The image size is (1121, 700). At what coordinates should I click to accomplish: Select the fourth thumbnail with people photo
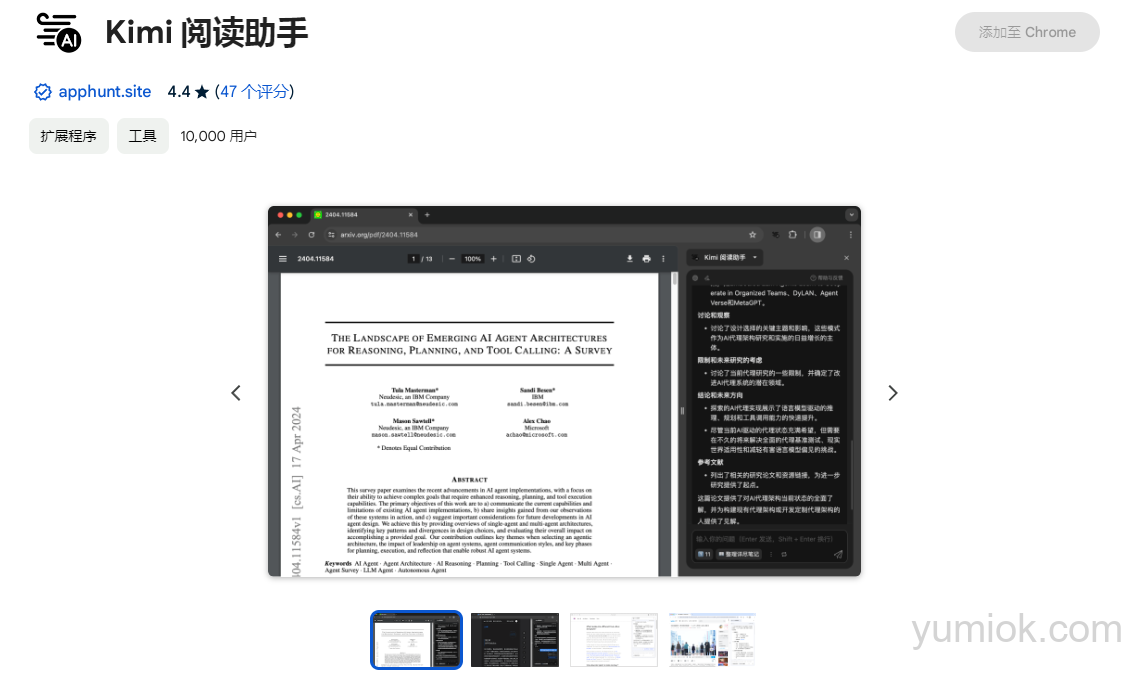coord(712,640)
